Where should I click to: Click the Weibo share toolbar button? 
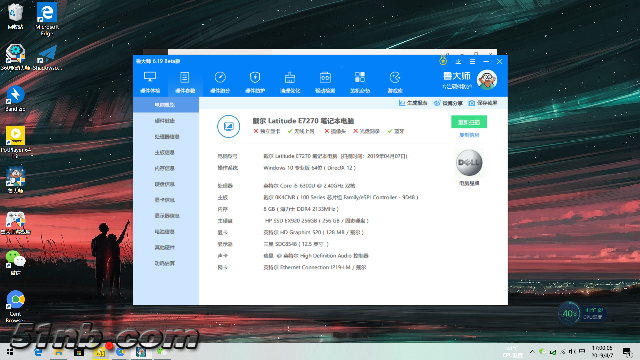(x=448, y=103)
